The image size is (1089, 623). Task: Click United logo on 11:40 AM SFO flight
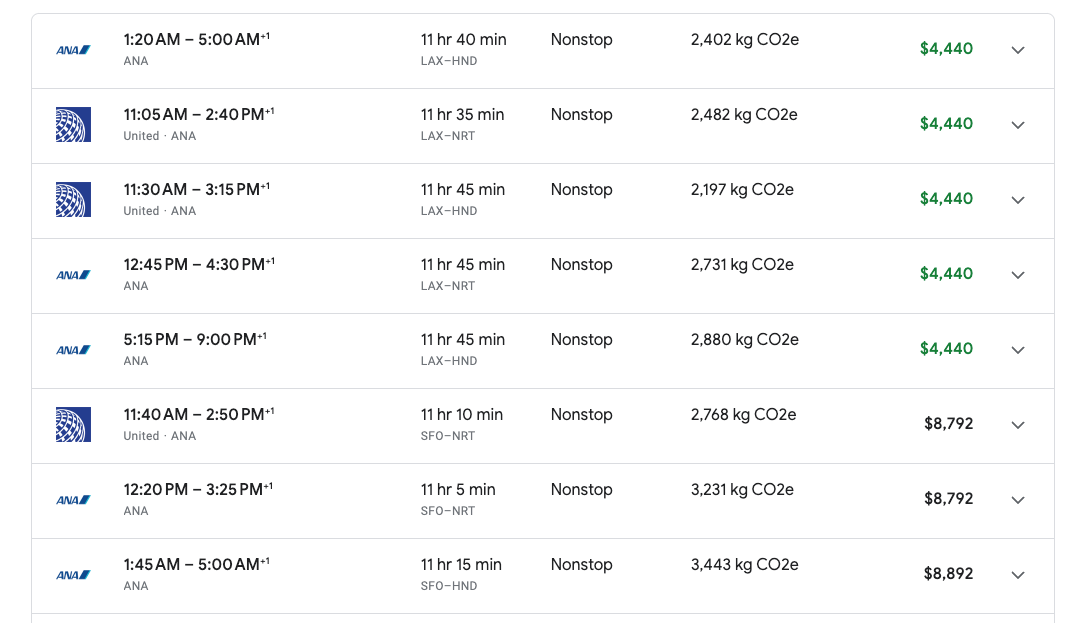(73, 425)
